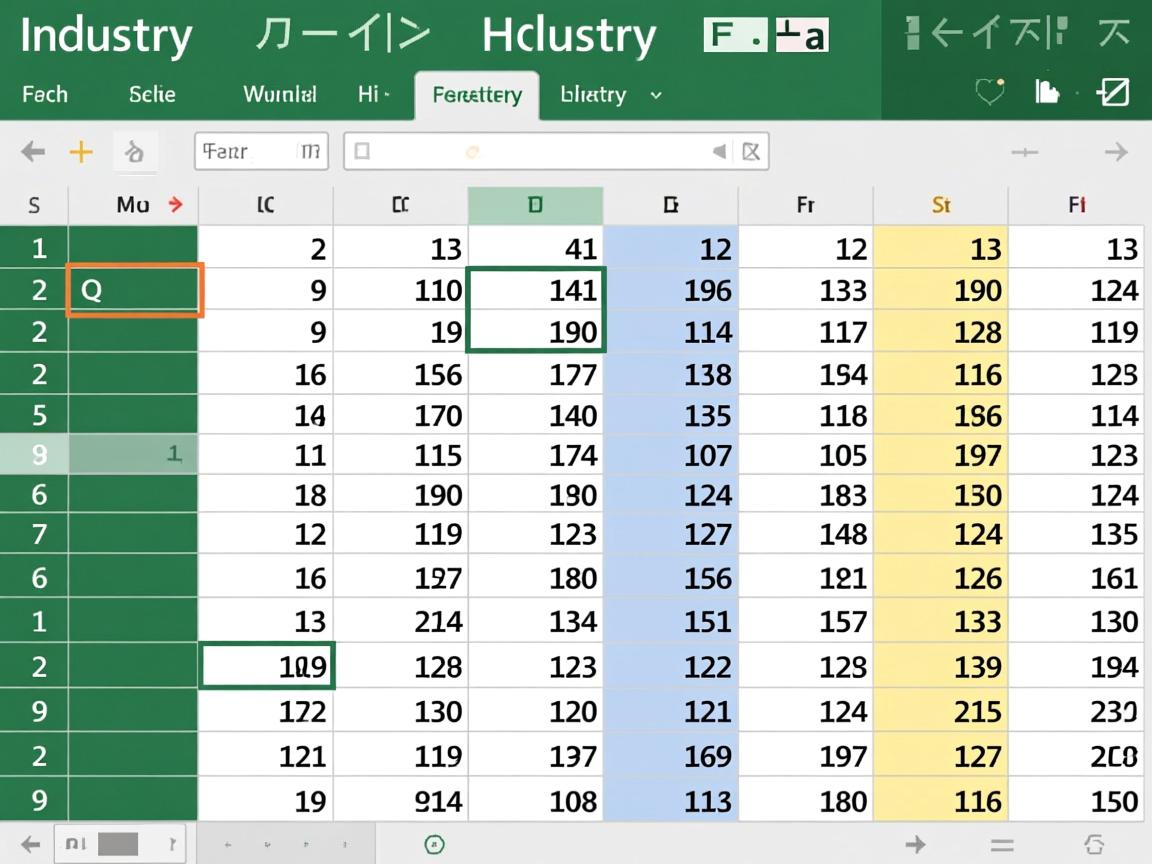Click the hand pointer icon in header
1152x864 pixels.
(1046, 93)
